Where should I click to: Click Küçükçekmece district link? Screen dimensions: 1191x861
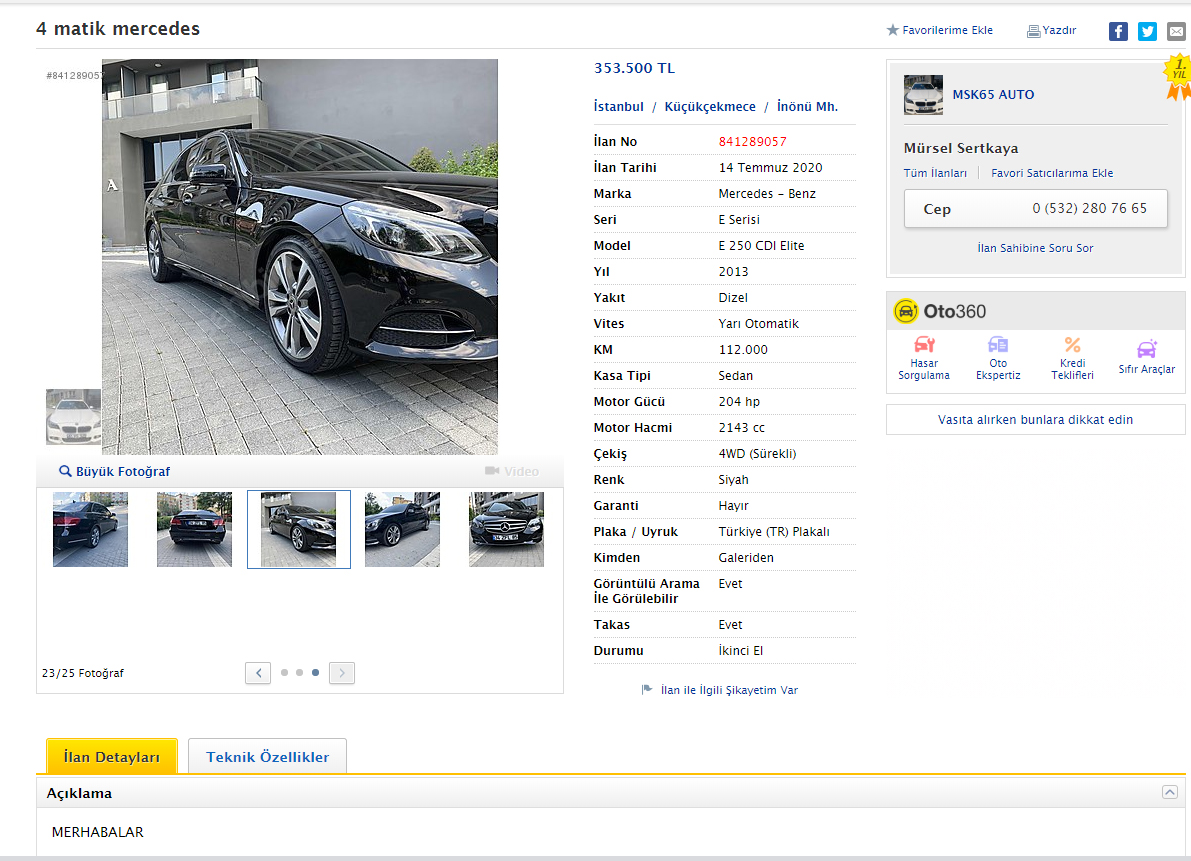[x=709, y=107]
